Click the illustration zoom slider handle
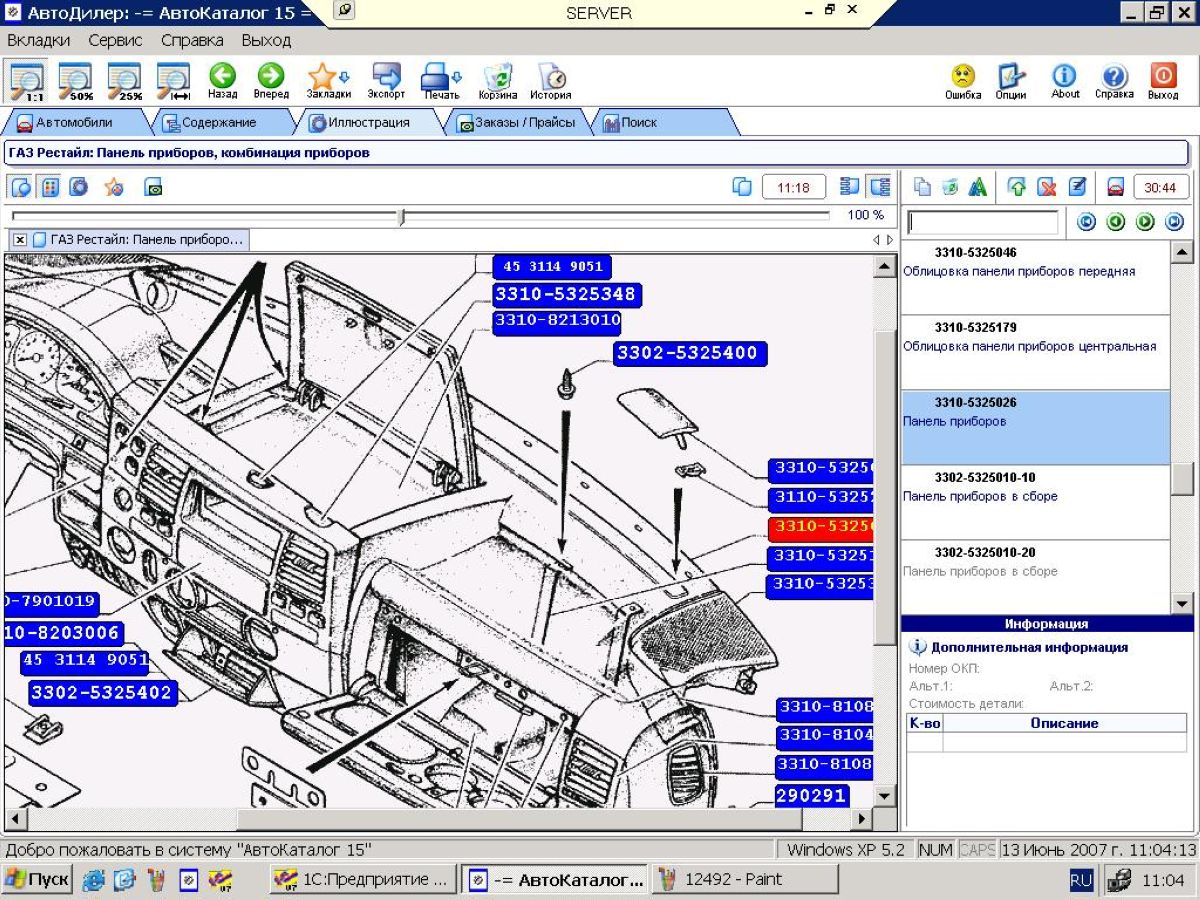The image size is (1200, 900). point(401,216)
